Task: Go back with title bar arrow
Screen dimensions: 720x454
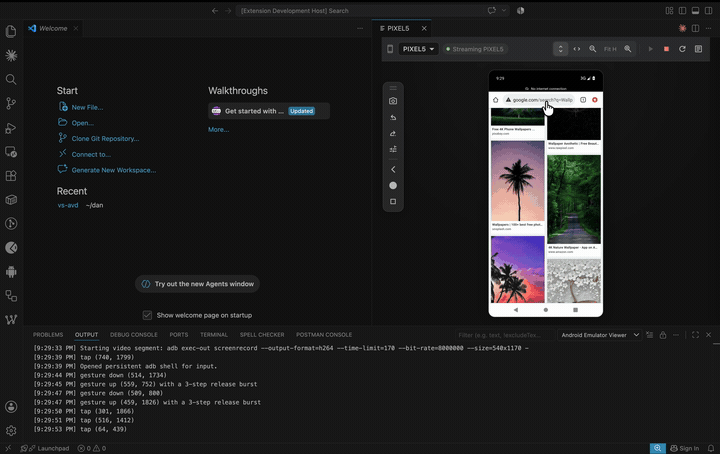Action: tap(215, 11)
